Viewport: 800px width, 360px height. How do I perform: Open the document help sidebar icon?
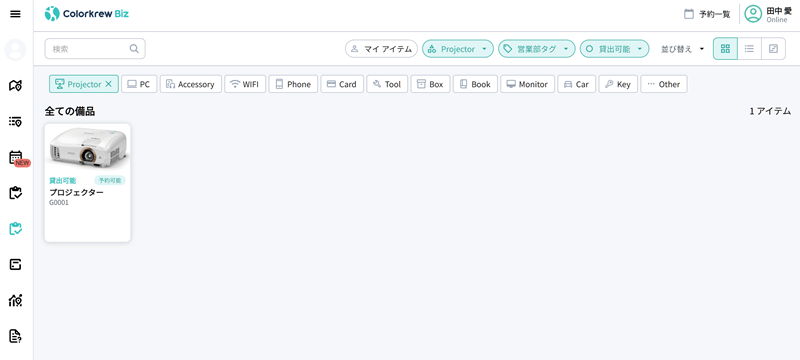15,336
